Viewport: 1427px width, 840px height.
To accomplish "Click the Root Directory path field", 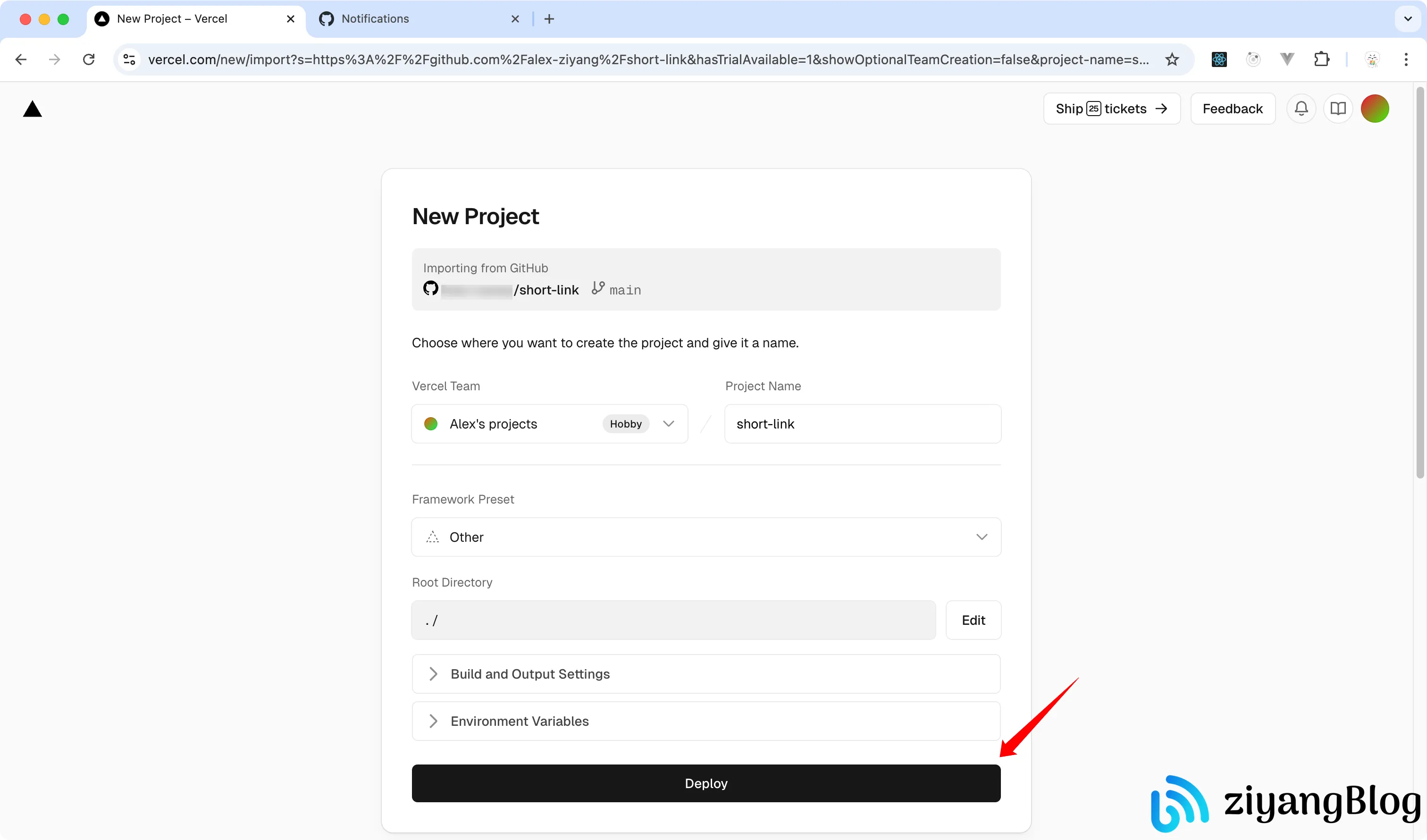I will (x=673, y=620).
